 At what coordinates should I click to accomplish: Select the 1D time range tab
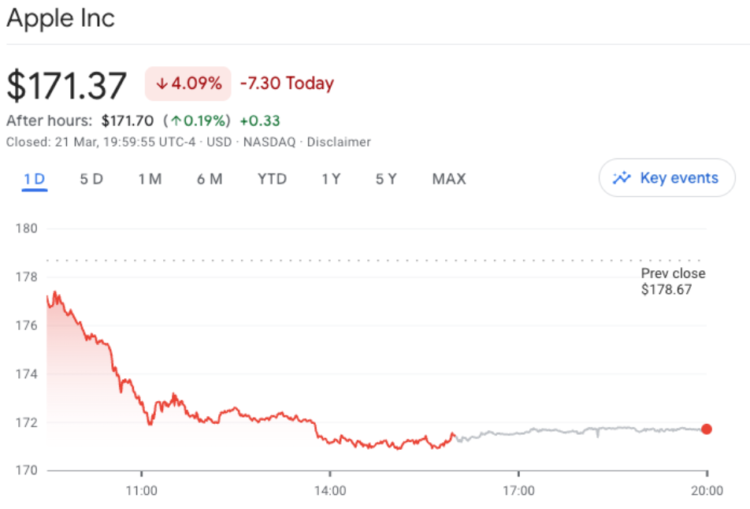pos(34,179)
